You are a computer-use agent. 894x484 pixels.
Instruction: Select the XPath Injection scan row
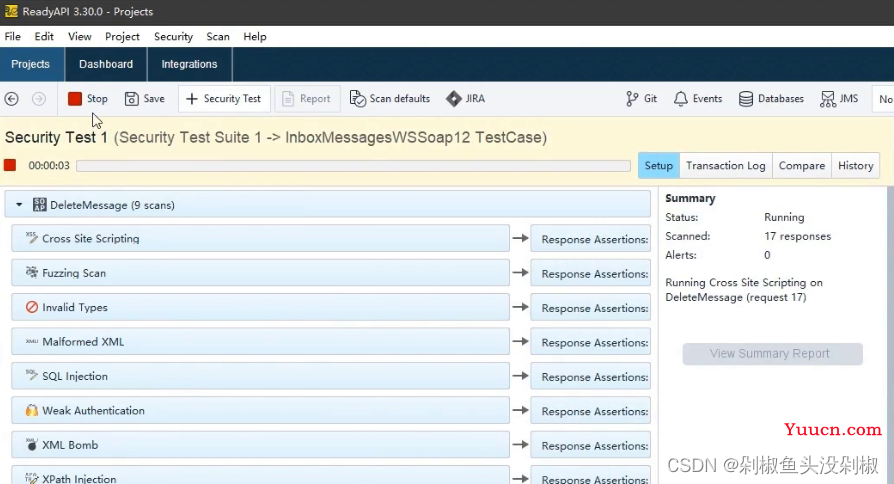[x=260, y=475]
